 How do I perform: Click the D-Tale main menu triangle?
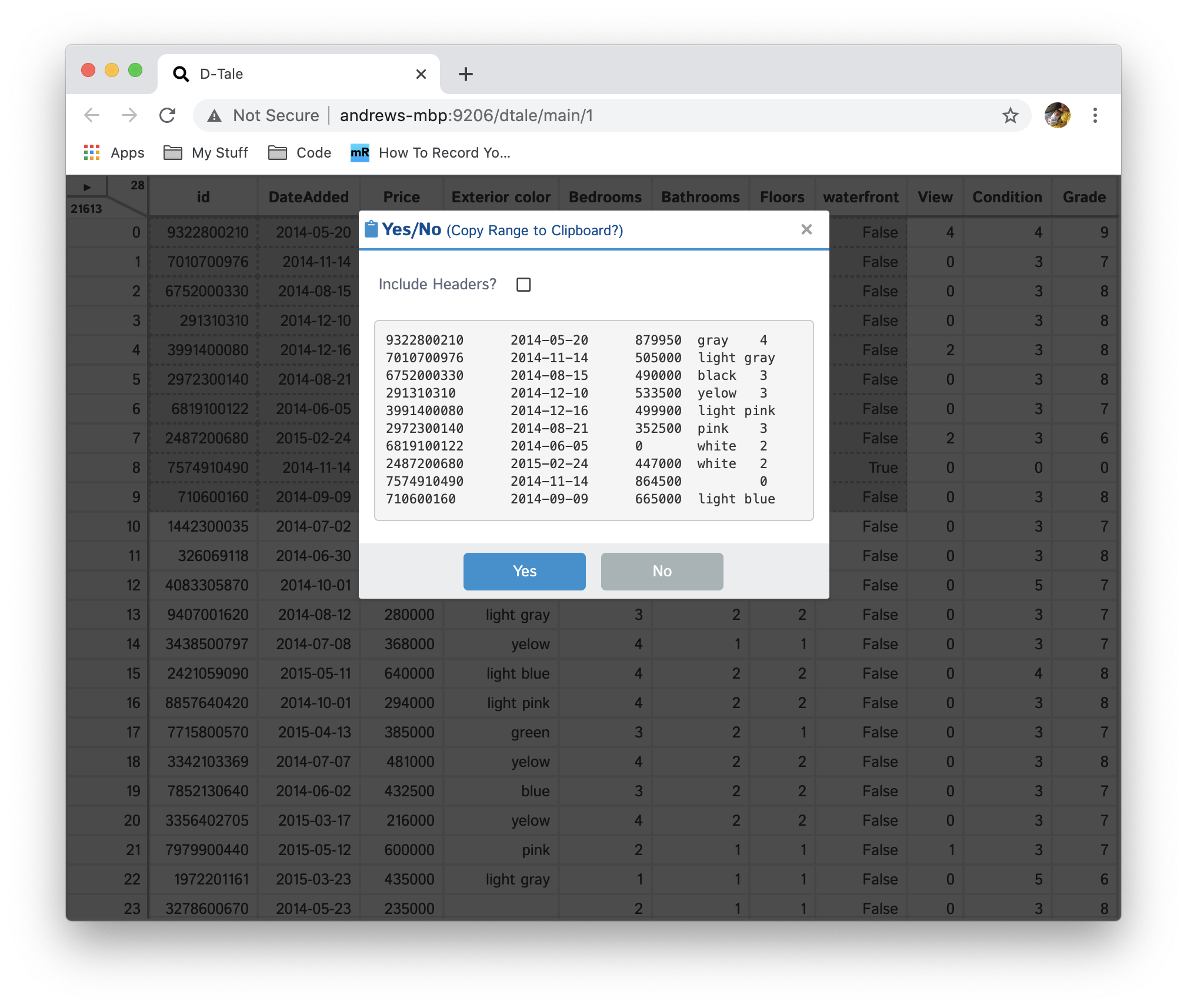click(x=87, y=188)
